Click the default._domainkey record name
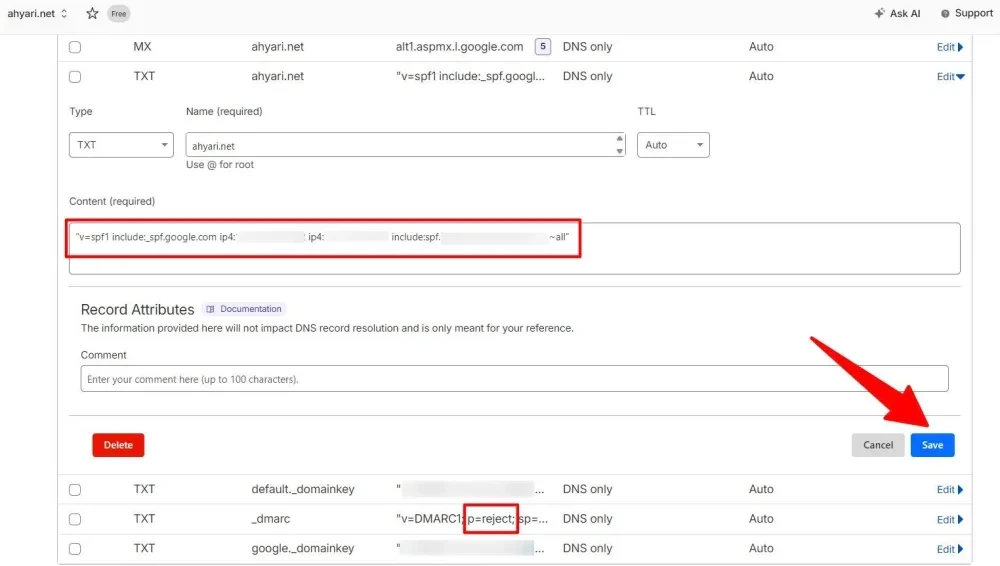The width and height of the screenshot is (1000, 566). pyautogui.click(x=302, y=489)
